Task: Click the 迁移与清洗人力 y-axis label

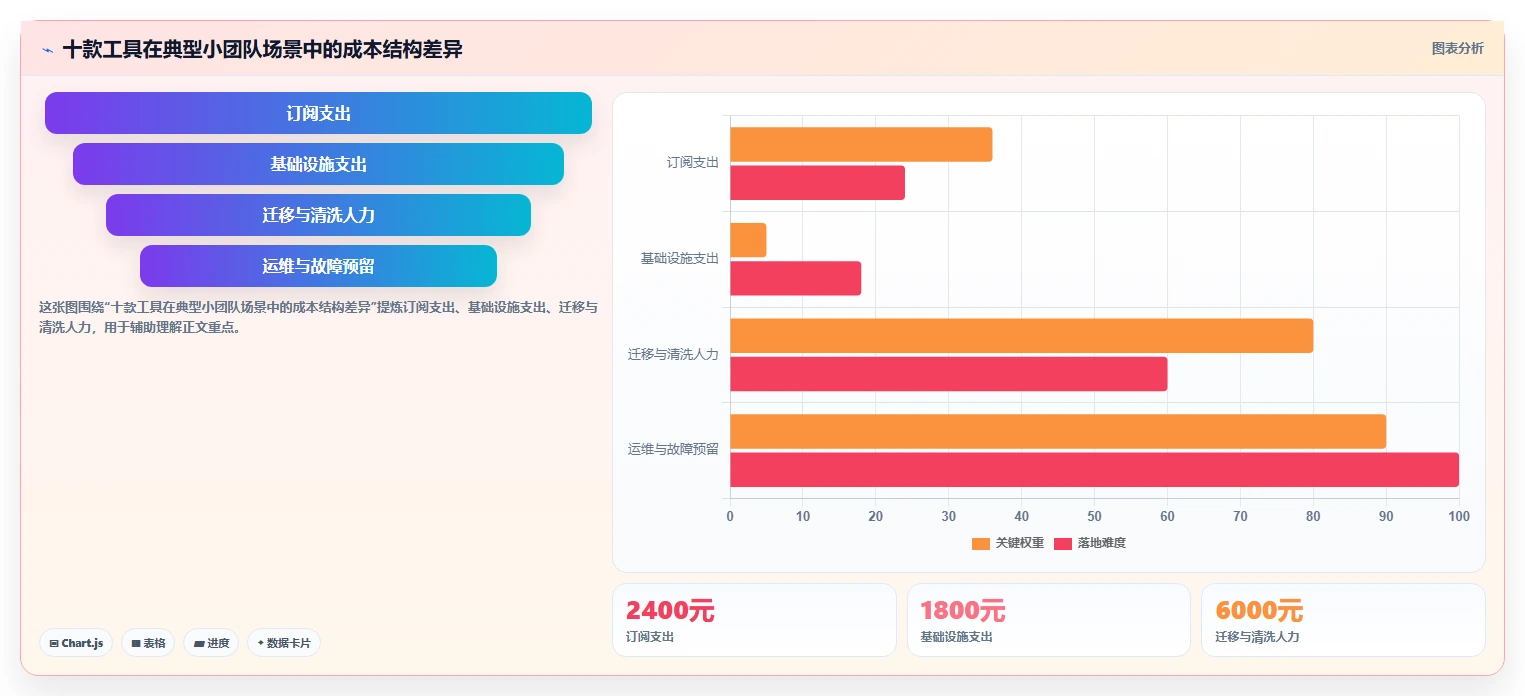Action: 673,354
